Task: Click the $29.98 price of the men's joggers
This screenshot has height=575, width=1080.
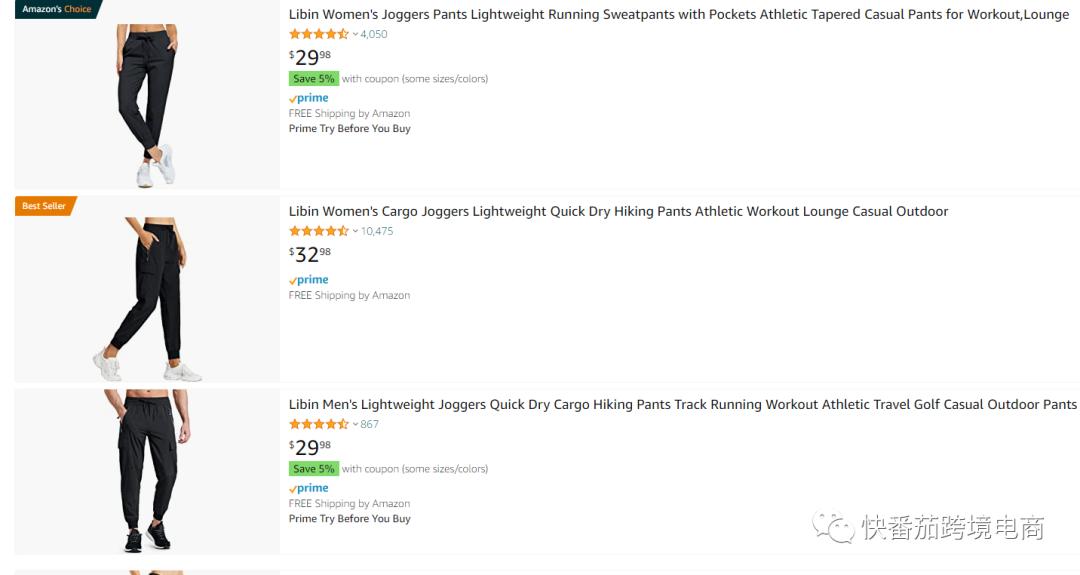Action: tap(310, 447)
